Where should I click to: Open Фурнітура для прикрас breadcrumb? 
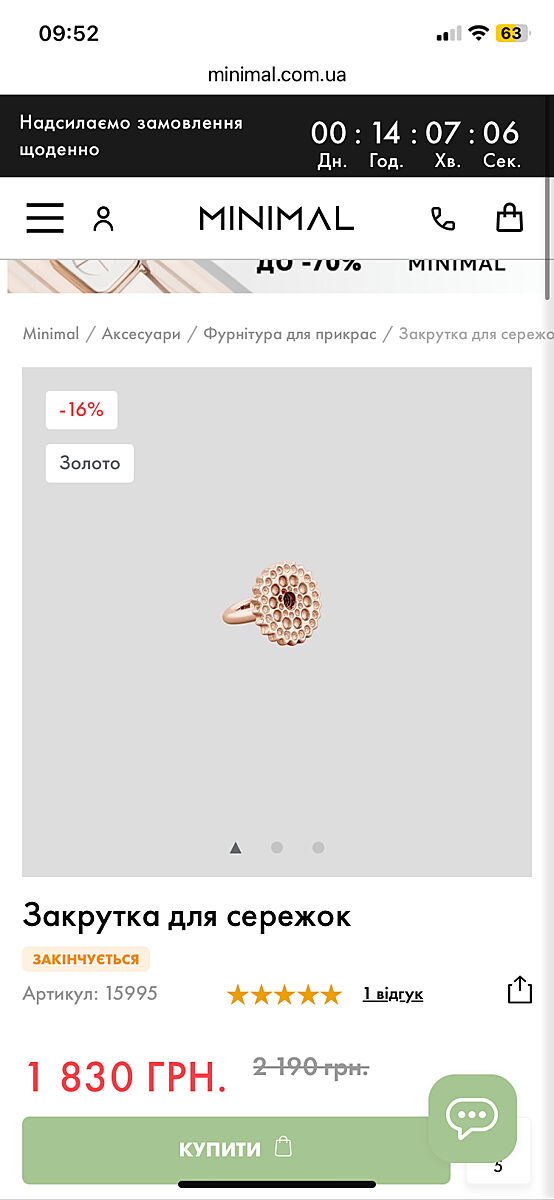tap(290, 334)
